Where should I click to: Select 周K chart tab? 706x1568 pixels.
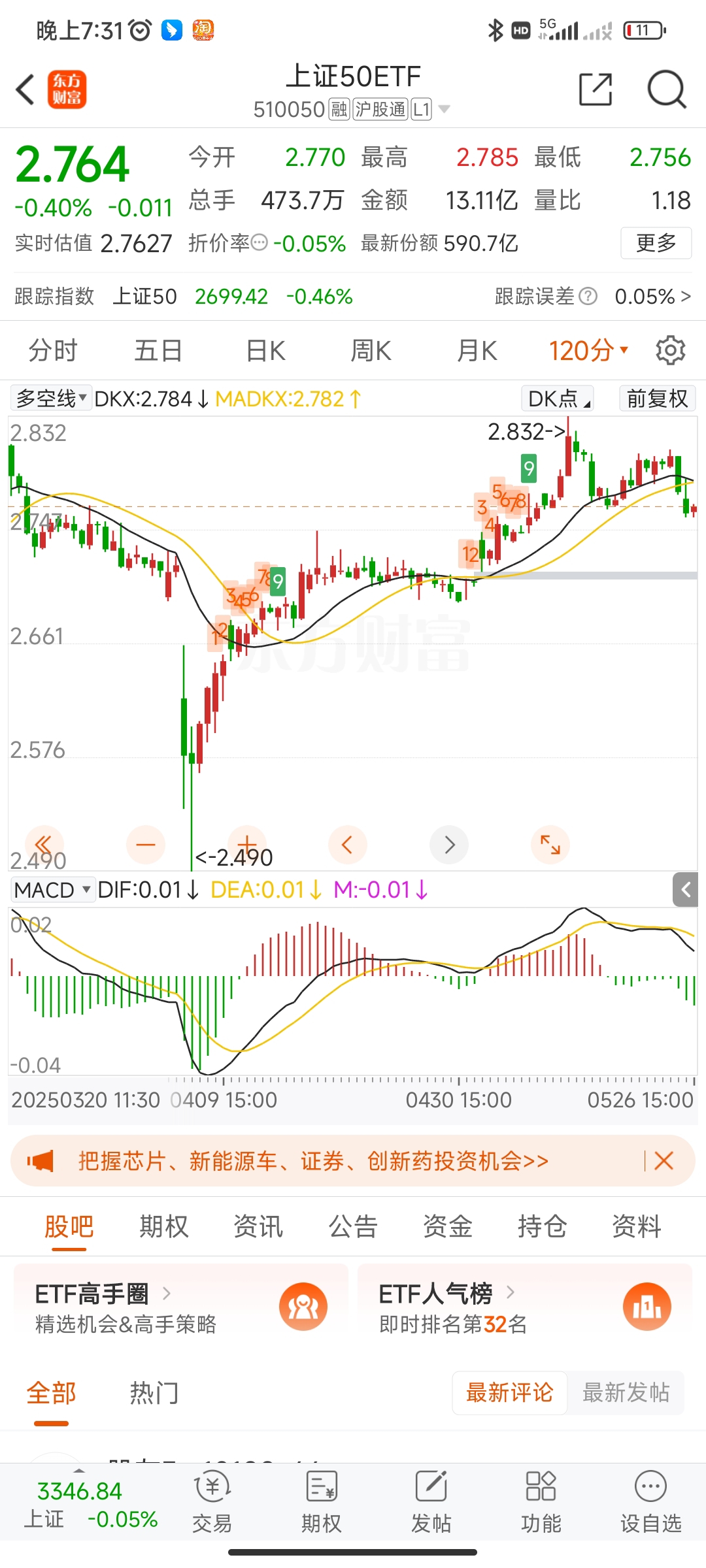pyautogui.click(x=371, y=351)
